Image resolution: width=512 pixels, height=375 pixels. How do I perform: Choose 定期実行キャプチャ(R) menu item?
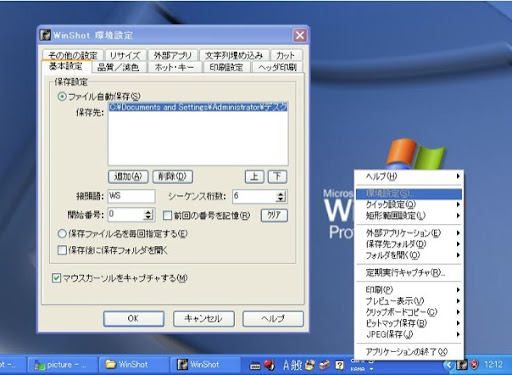(409, 273)
